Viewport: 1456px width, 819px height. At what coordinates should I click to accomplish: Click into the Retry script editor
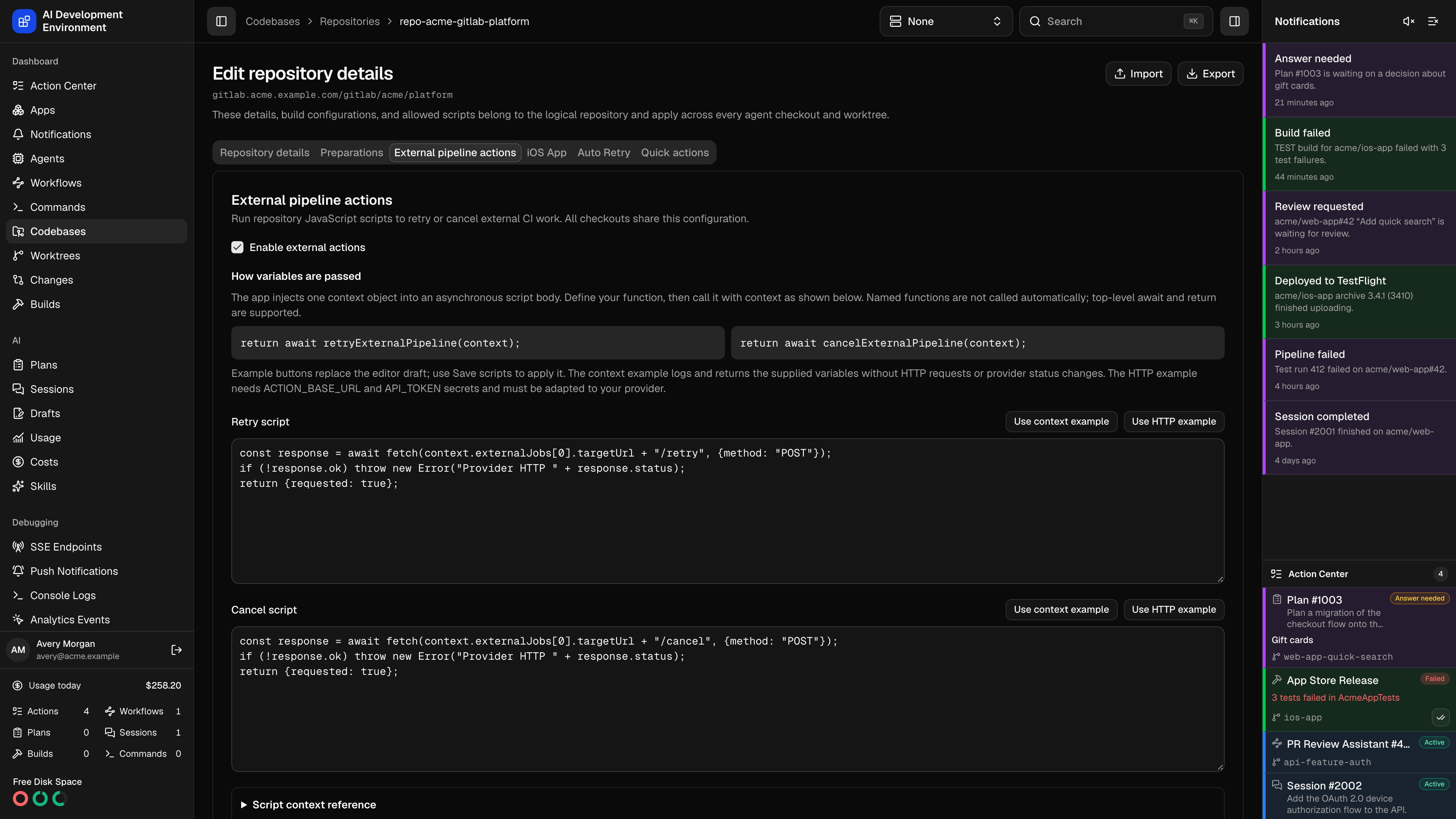pyautogui.click(x=728, y=511)
